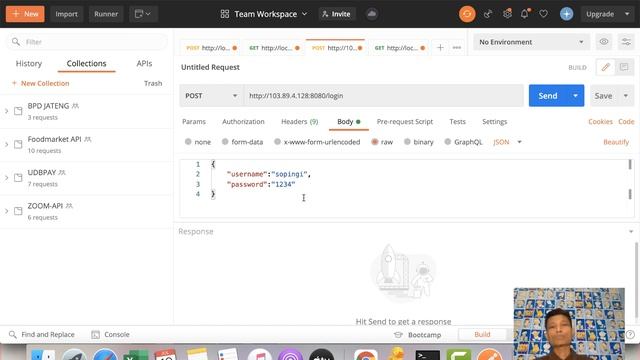Click the heart icon in header
This screenshot has height=360, width=640.
[x=543, y=14]
